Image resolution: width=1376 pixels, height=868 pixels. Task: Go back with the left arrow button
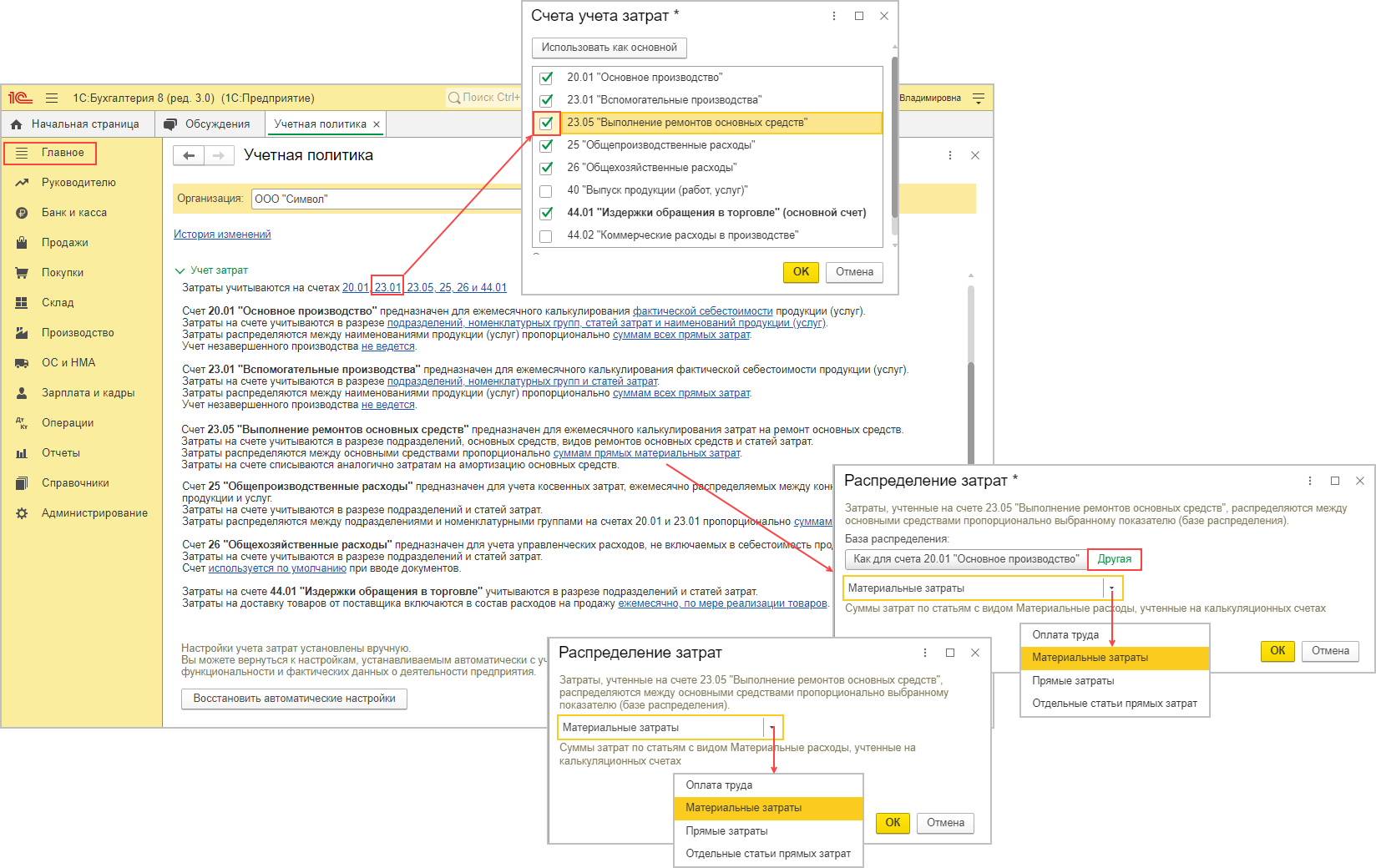tap(189, 155)
